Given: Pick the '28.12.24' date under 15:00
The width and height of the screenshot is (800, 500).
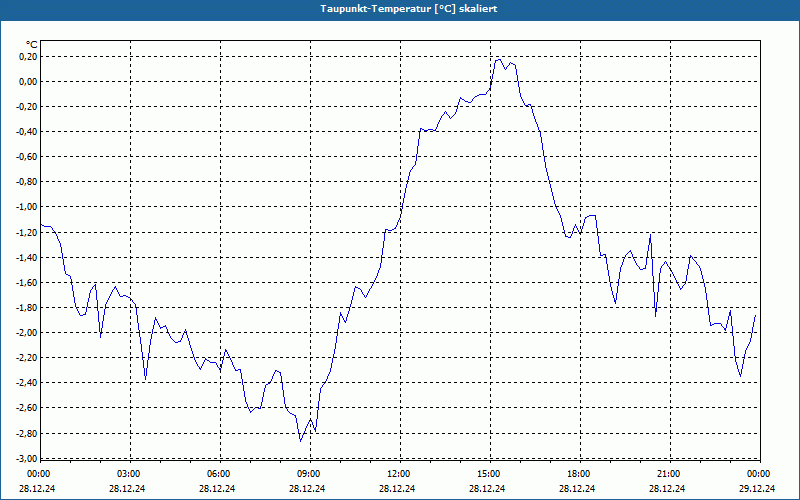Looking at the screenshot, I should click(488, 488).
